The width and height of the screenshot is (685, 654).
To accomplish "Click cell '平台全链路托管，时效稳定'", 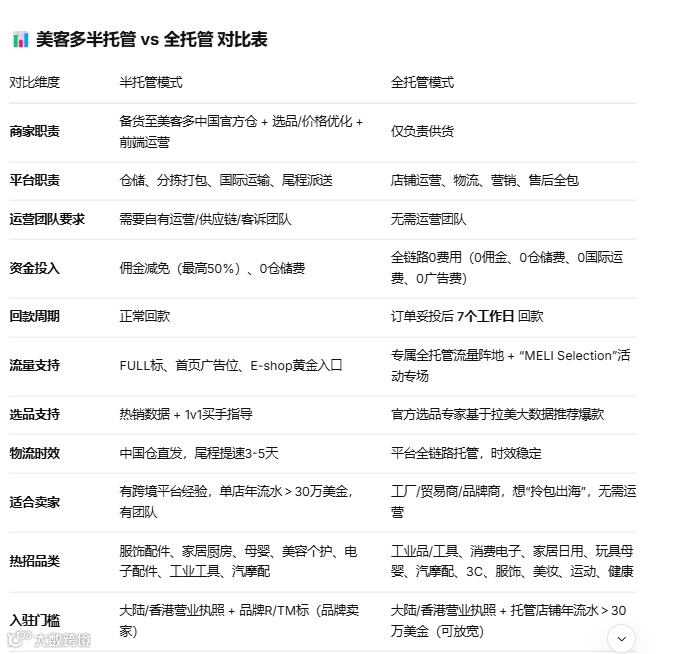I will tap(466, 453).
